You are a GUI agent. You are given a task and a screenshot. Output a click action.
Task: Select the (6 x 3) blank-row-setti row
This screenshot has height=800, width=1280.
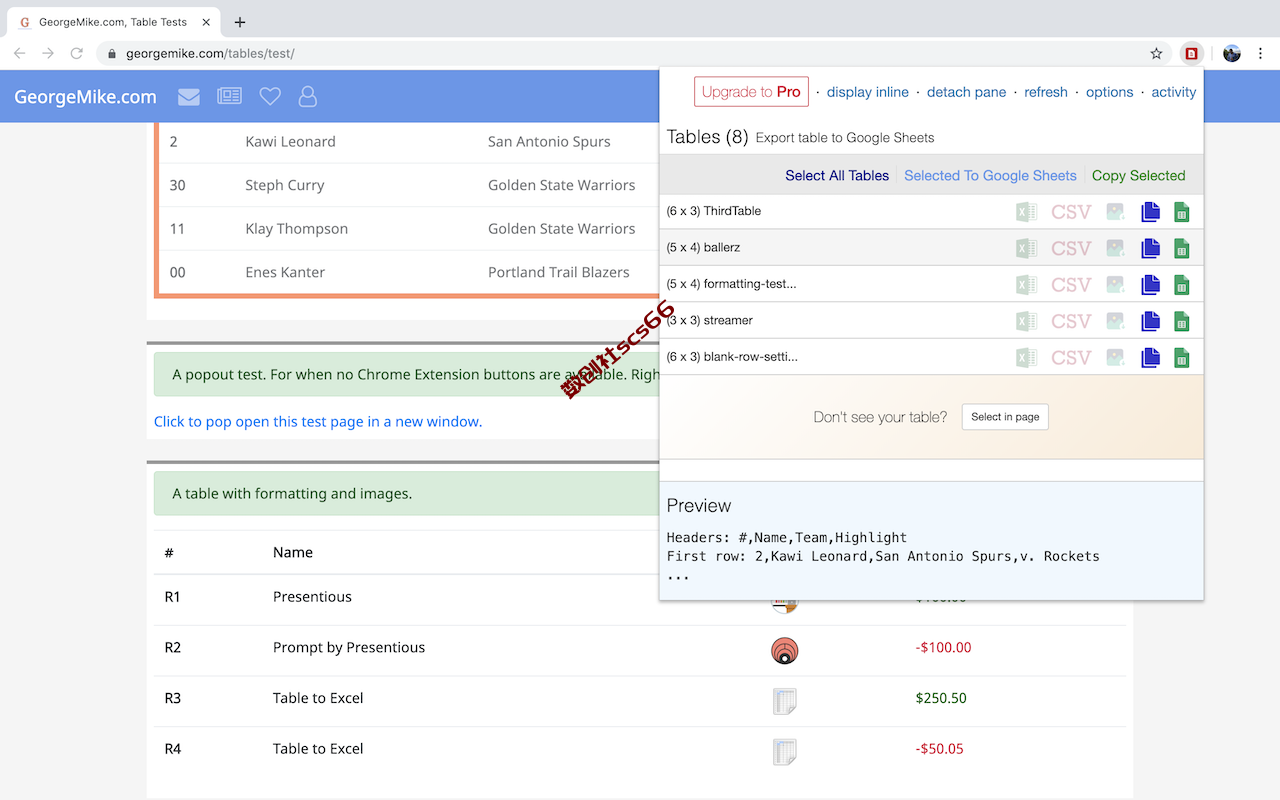pyautogui.click(x=931, y=357)
